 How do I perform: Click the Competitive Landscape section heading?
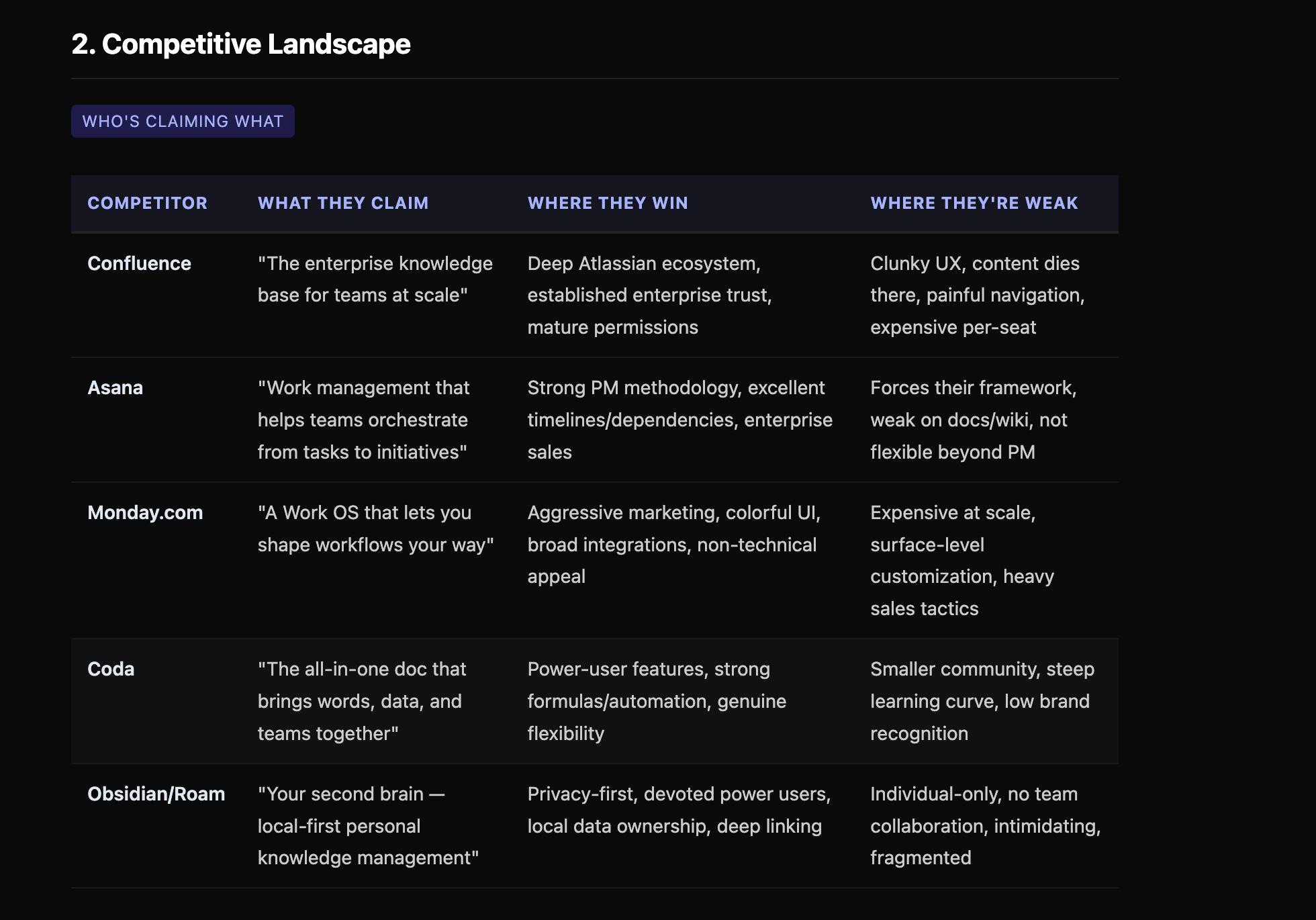tap(240, 44)
